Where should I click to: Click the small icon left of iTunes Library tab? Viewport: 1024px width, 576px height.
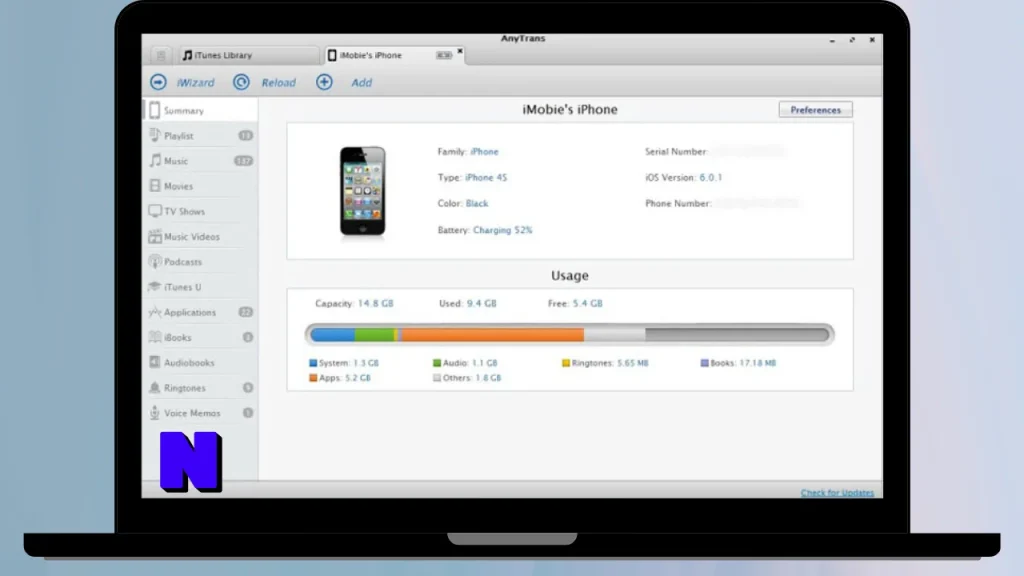click(x=161, y=56)
